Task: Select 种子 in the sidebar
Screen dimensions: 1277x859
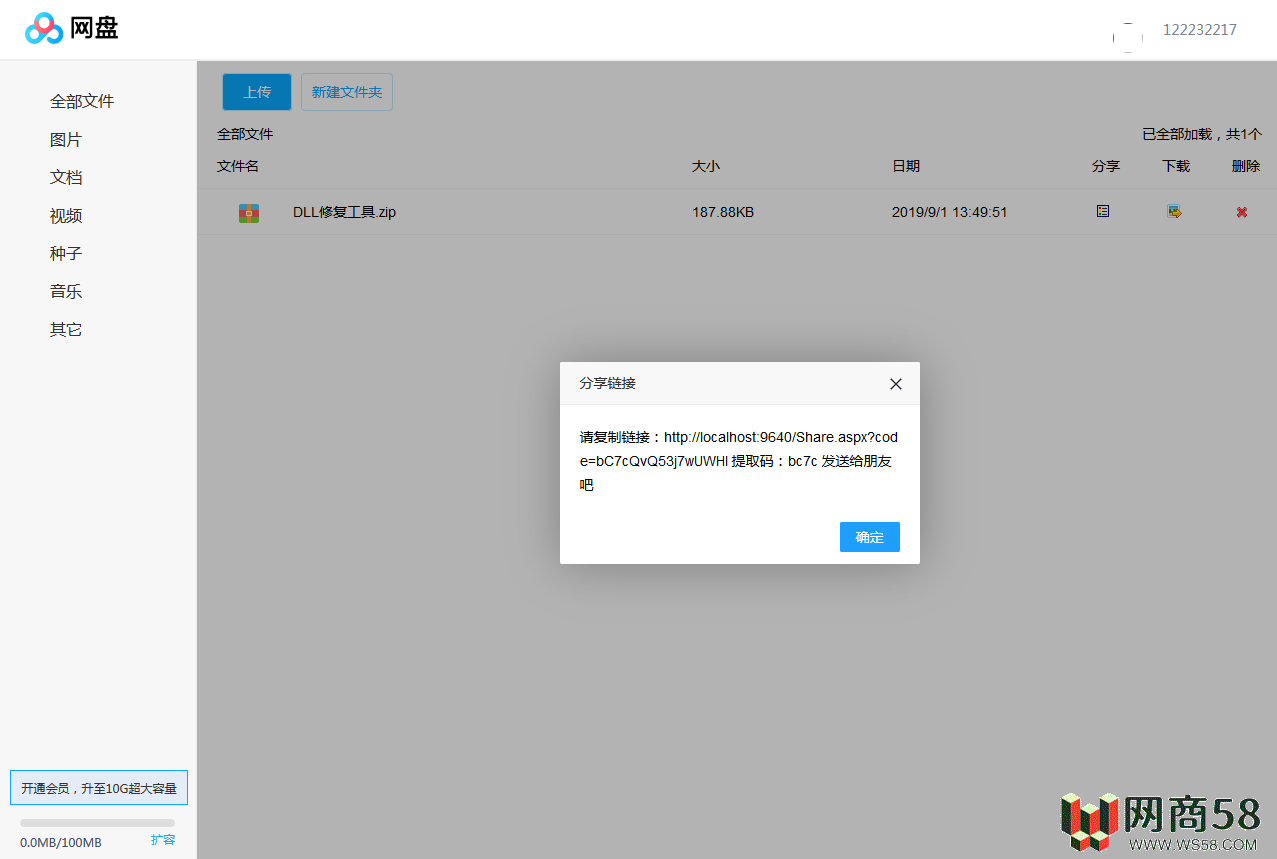Action: coord(66,253)
